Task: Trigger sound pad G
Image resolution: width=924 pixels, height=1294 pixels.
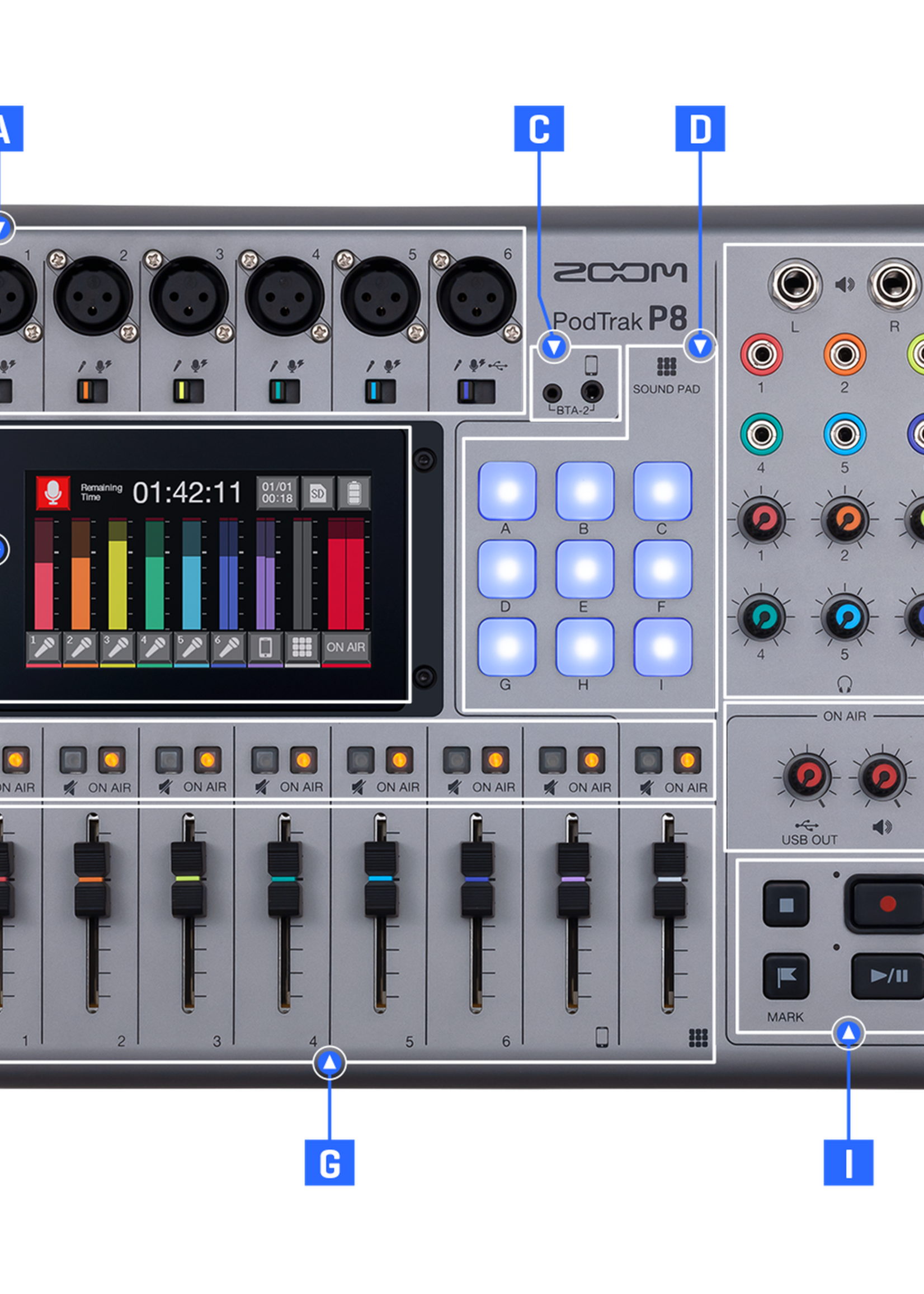Action: pos(507,647)
